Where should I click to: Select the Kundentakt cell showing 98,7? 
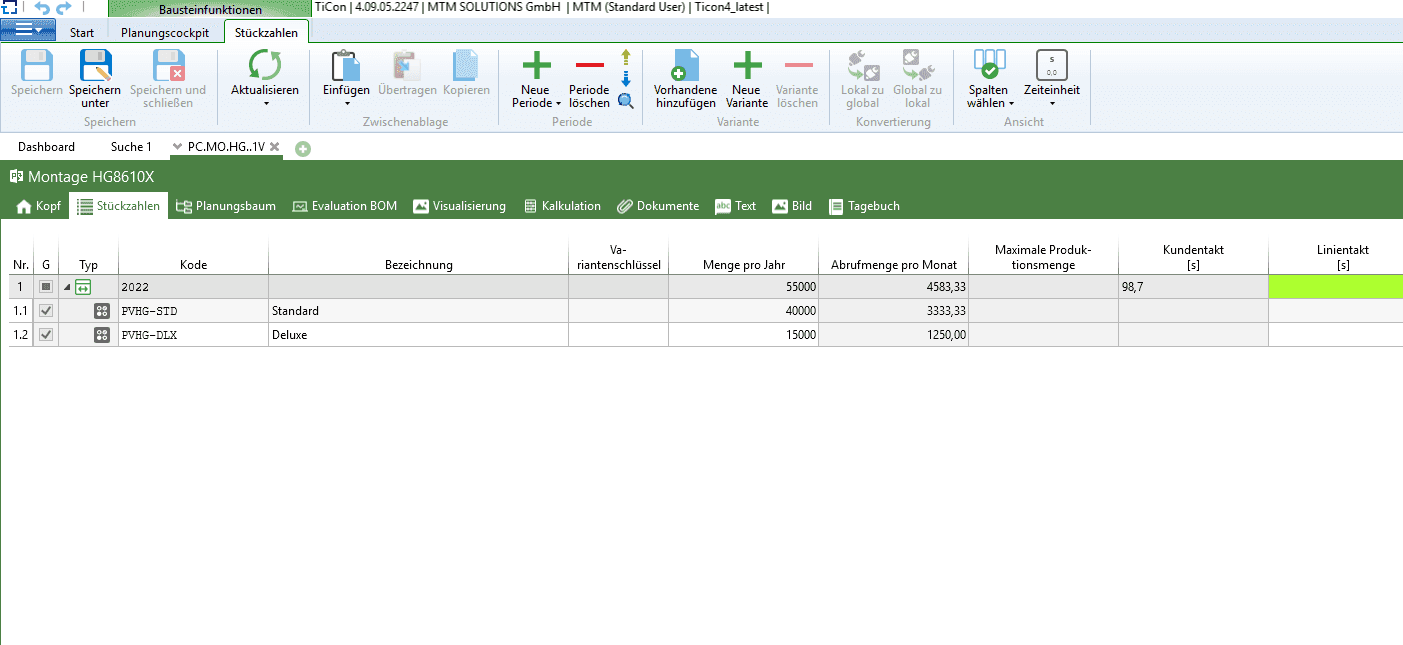coord(1192,287)
